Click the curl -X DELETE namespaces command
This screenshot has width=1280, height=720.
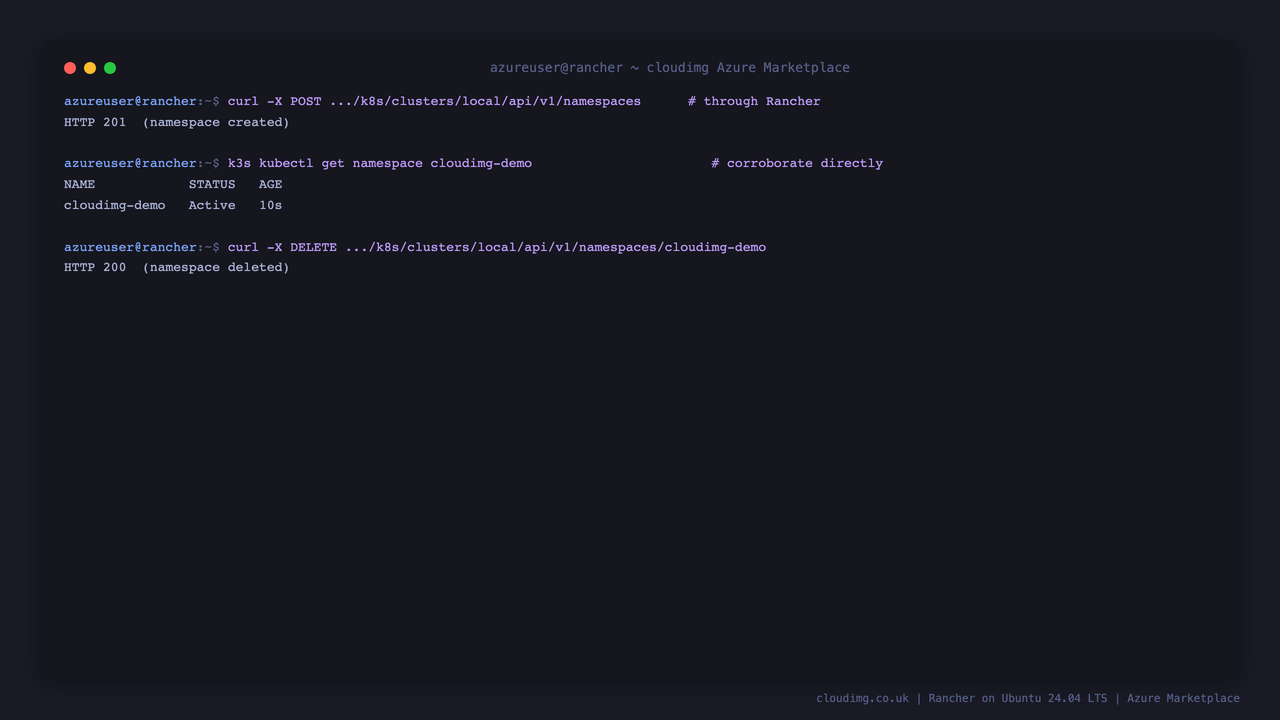tap(497, 247)
